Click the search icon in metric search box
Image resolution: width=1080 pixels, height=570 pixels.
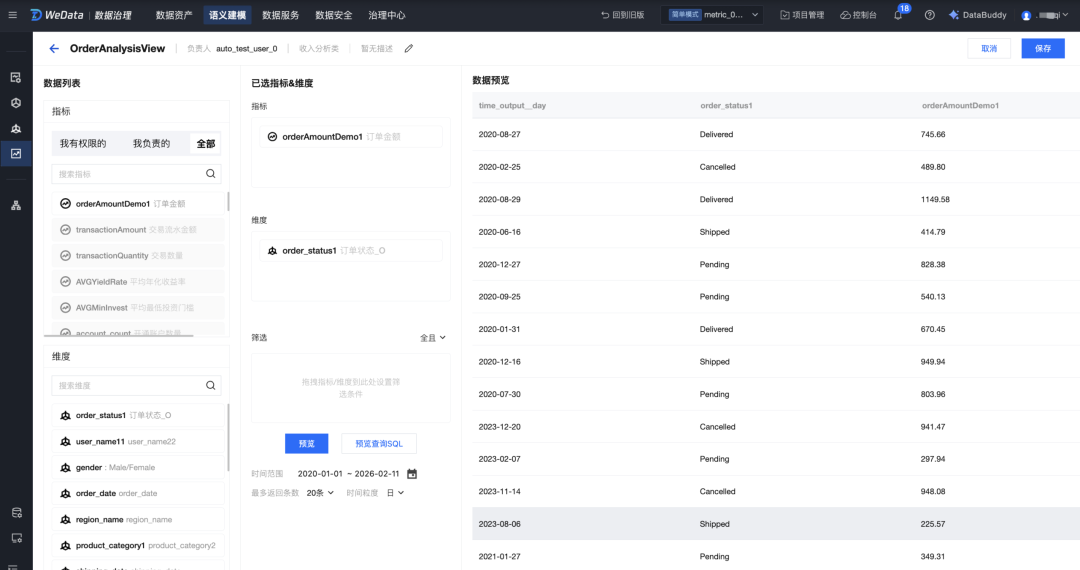[211, 174]
